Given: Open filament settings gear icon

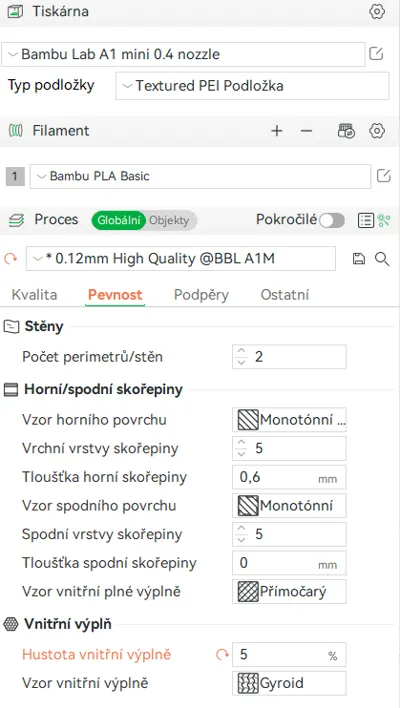Looking at the screenshot, I should coord(377,131).
